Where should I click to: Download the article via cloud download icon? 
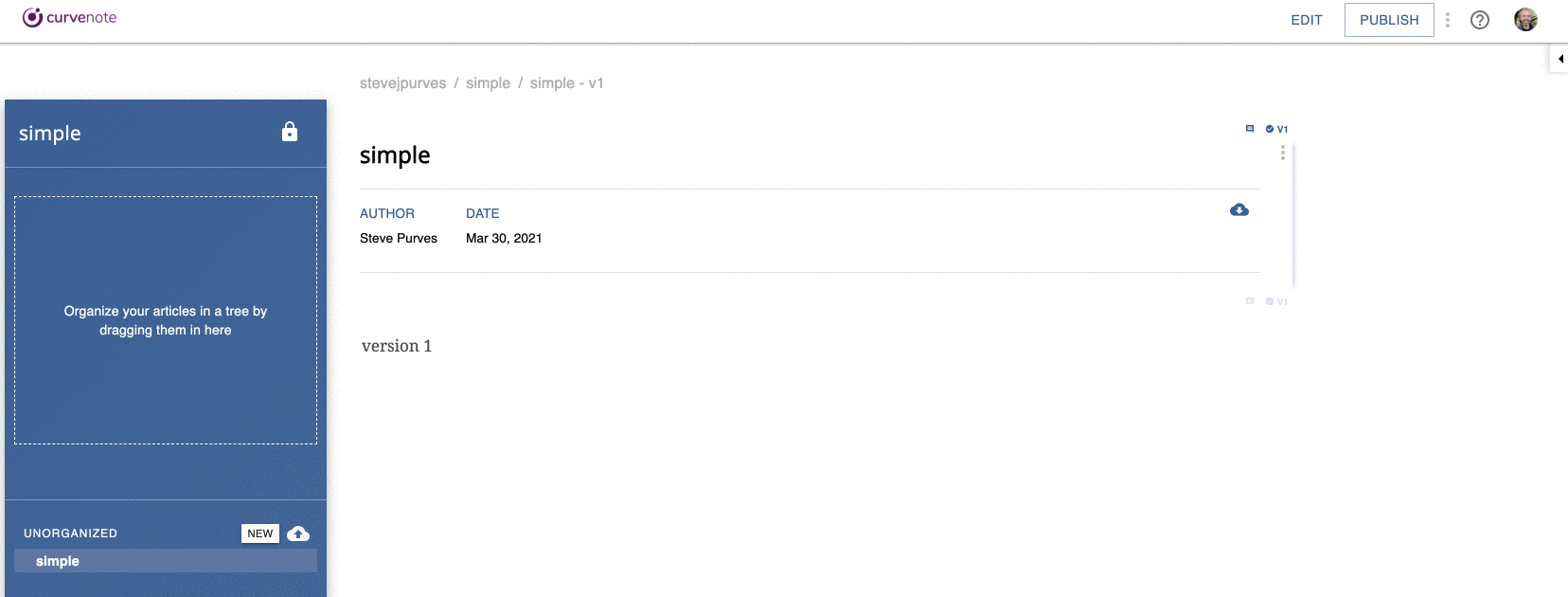coord(1238,210)
